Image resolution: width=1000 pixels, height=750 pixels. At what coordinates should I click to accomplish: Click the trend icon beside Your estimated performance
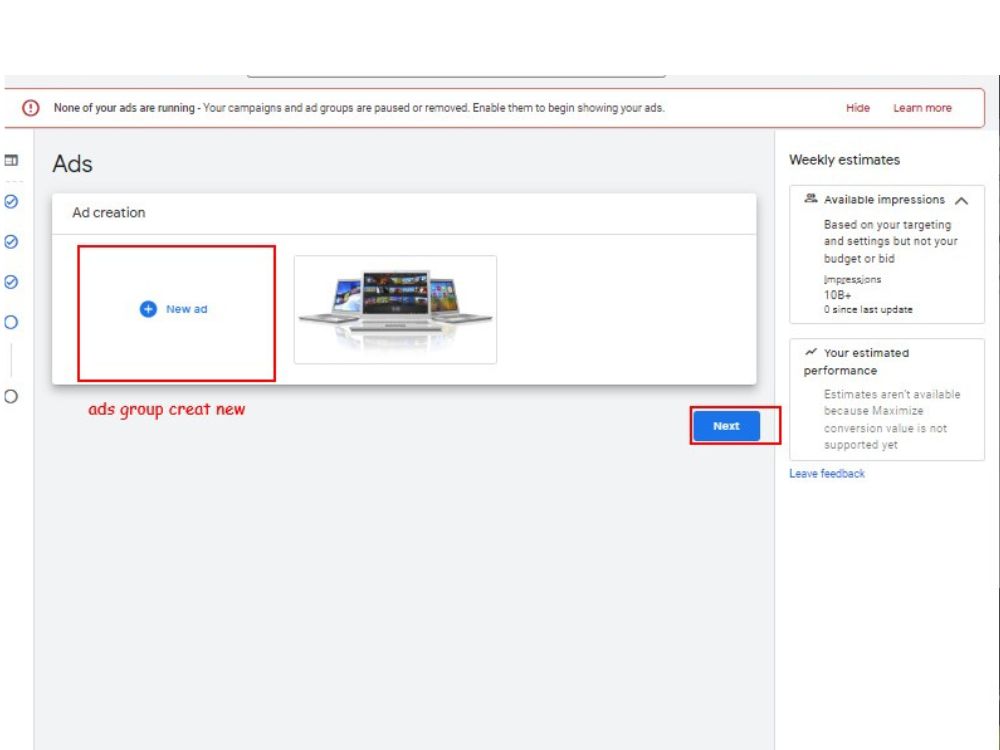coord(811,352)
